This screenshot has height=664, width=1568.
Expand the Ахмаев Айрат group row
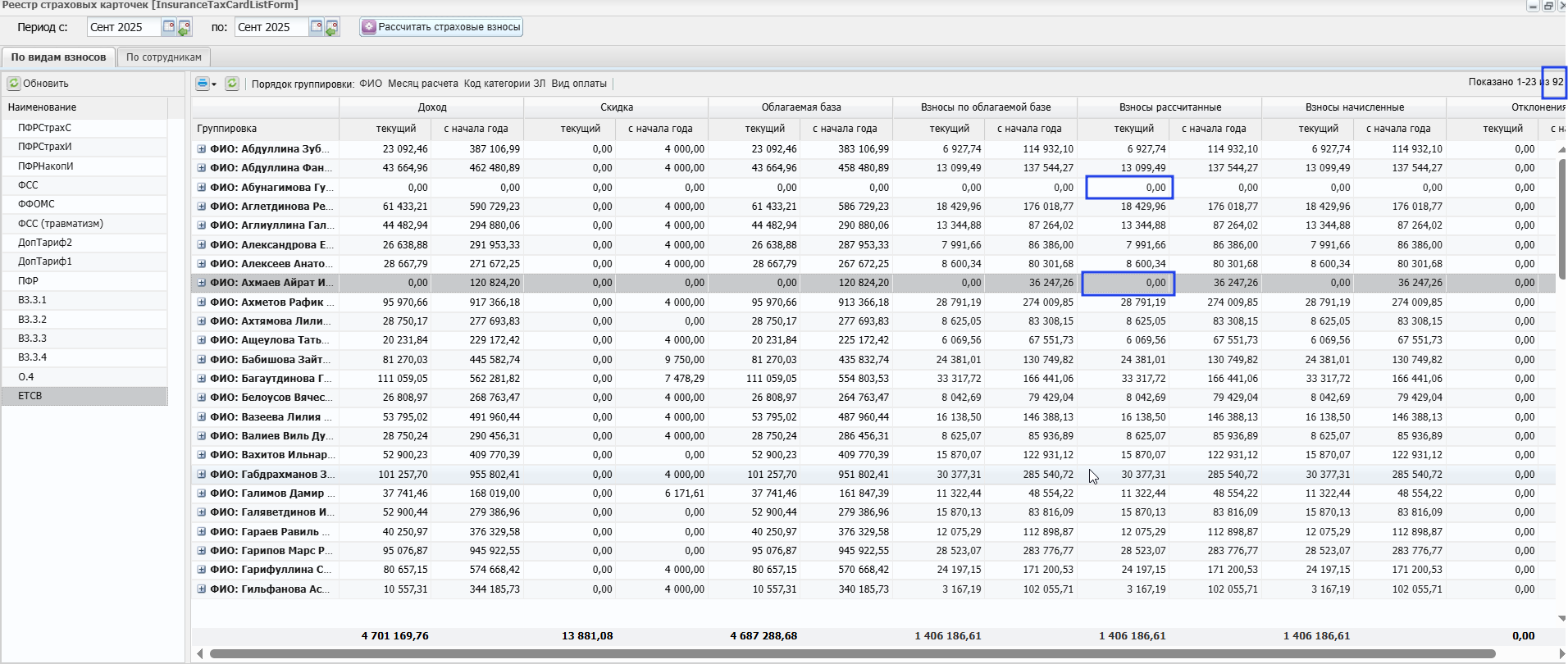point(201,283)
